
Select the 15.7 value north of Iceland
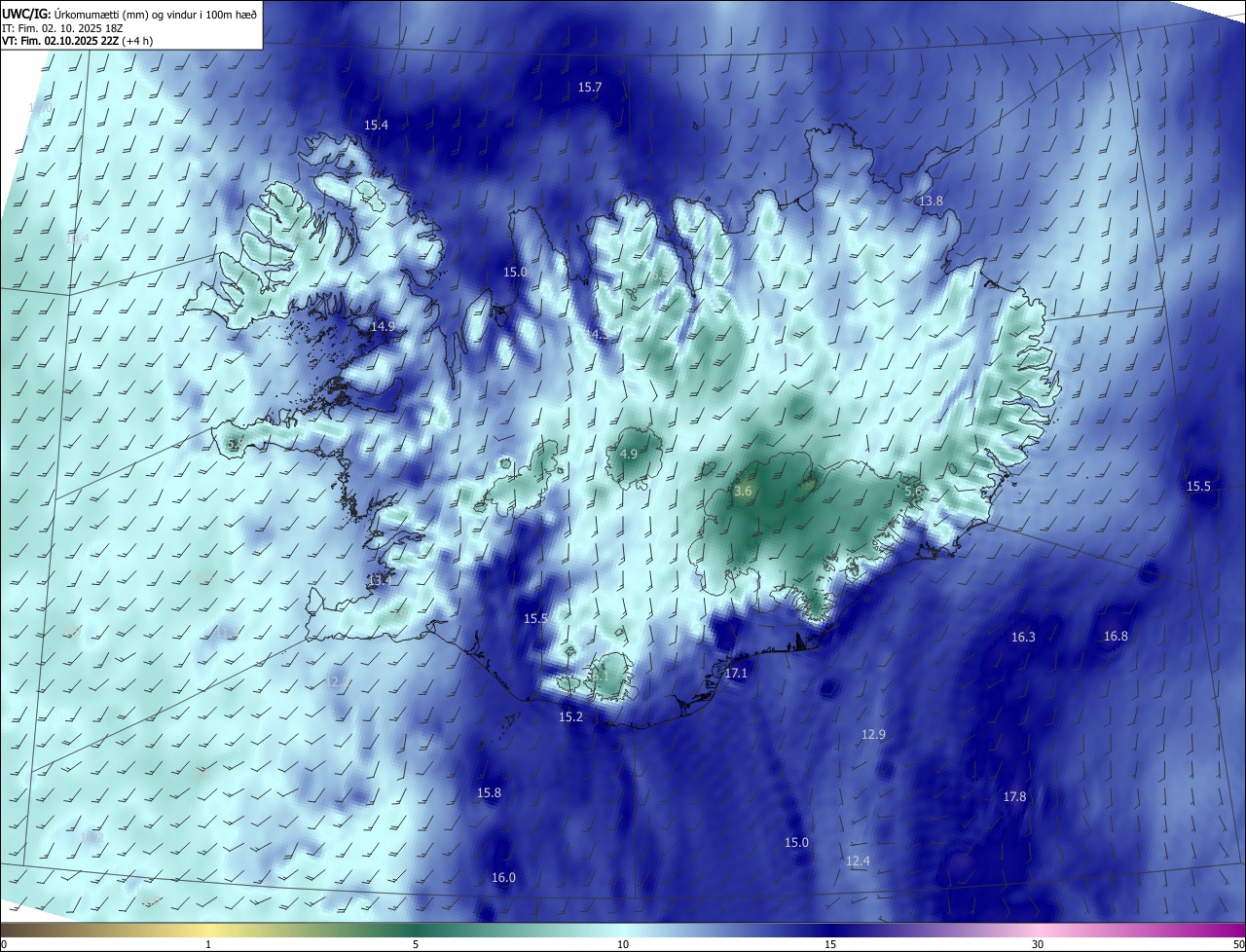590,88
